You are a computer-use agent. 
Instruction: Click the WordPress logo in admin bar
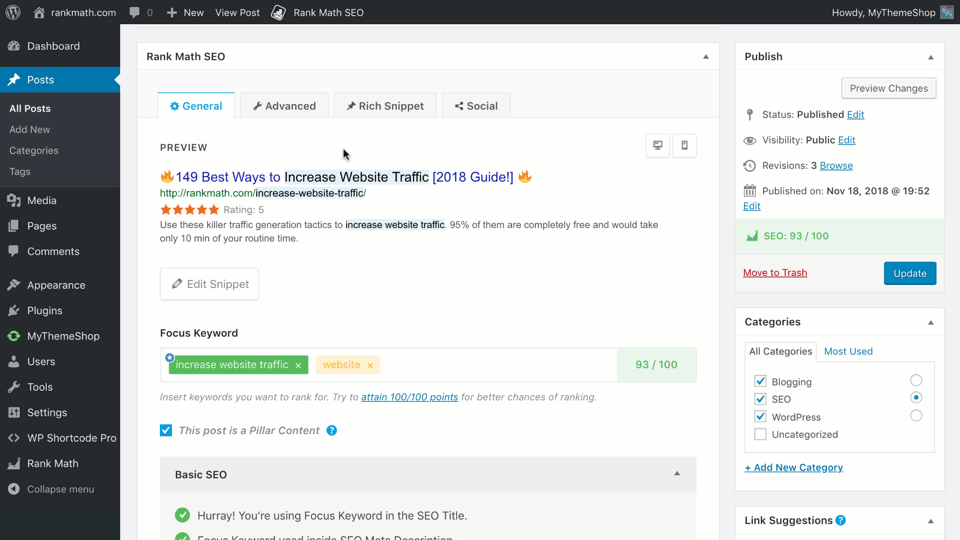[x=13, y=12]
